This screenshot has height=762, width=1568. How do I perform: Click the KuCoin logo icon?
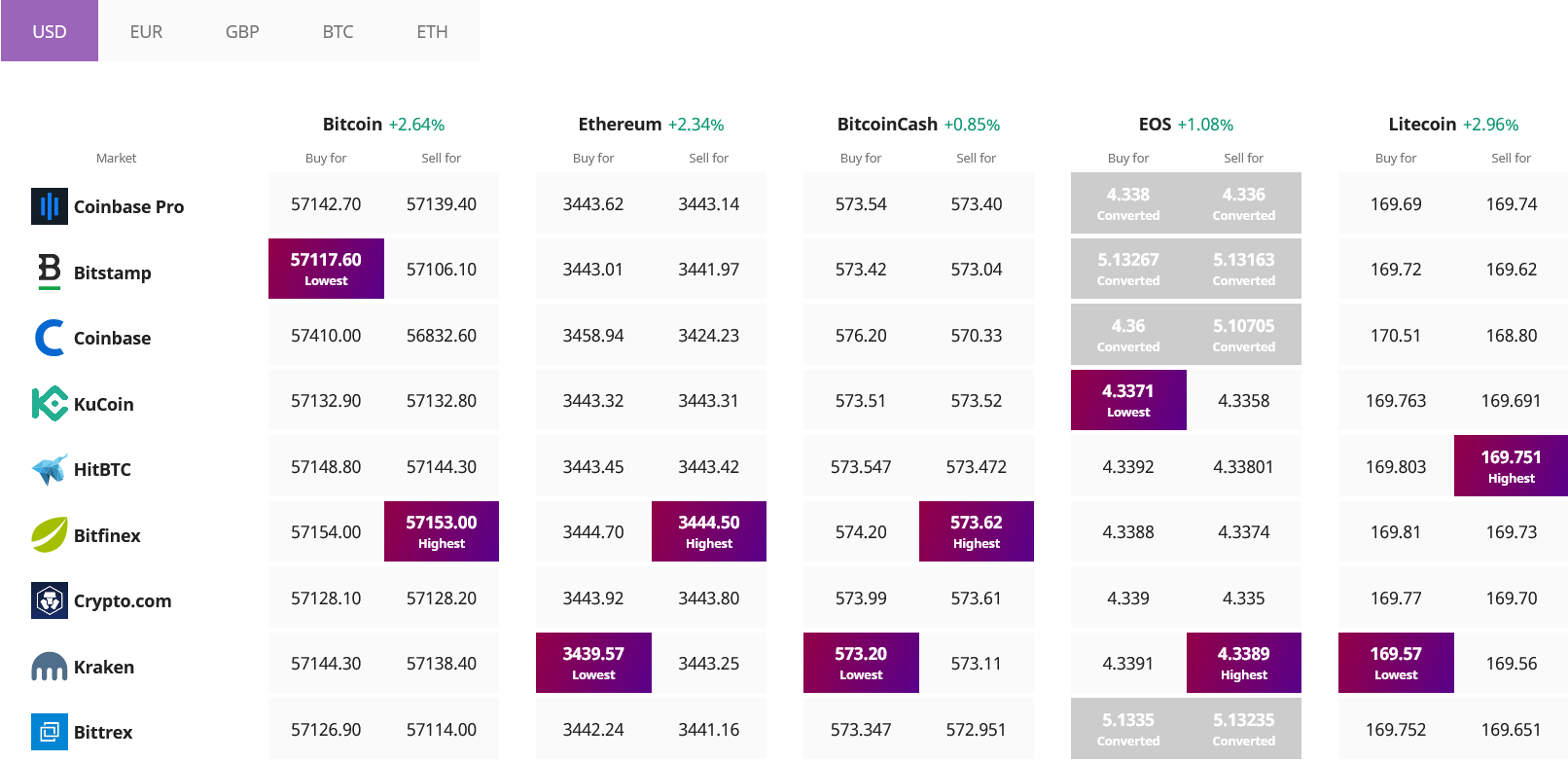50,403
